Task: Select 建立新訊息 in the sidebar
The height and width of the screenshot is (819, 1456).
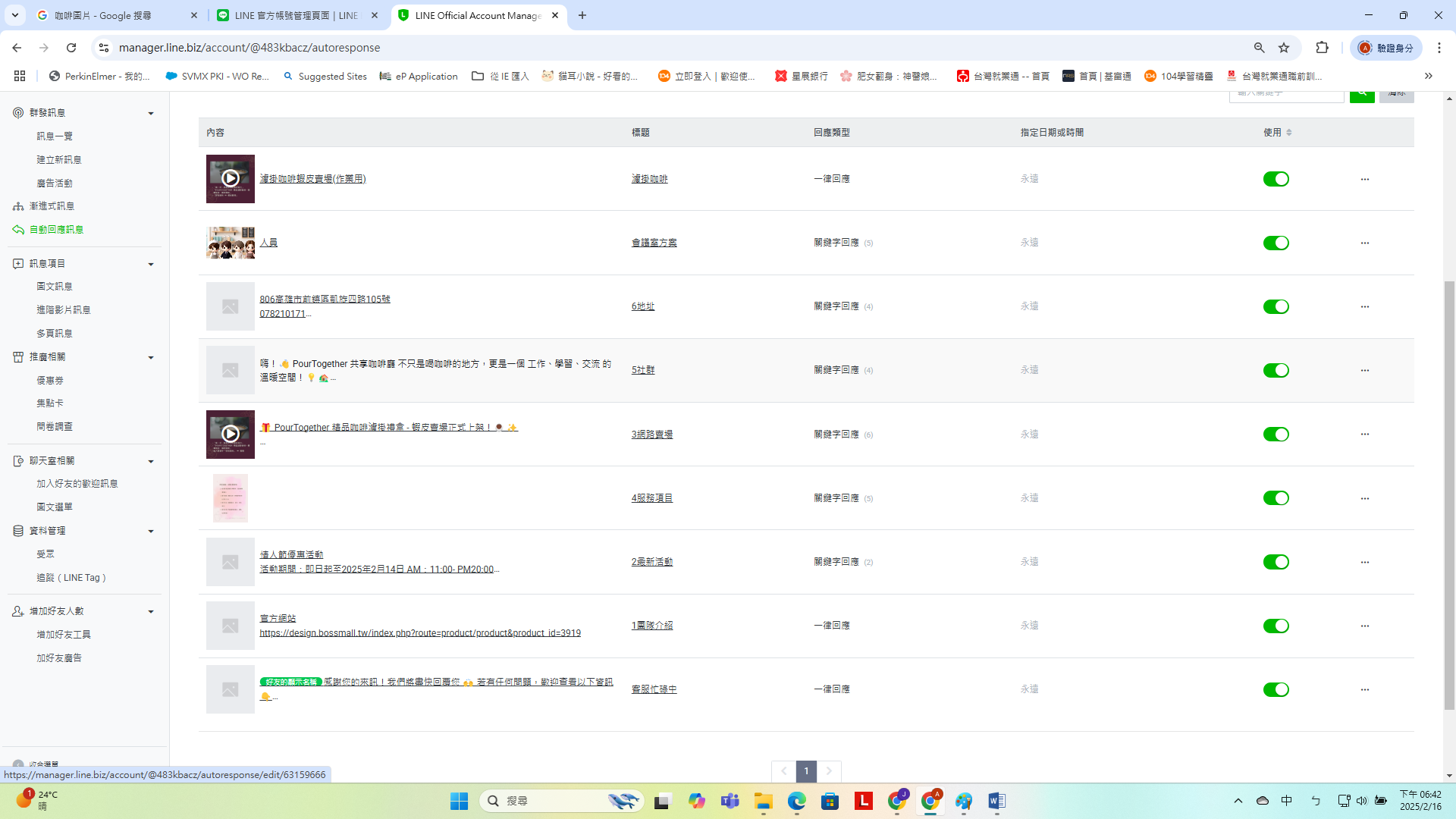Action: [x=59, y=160]
